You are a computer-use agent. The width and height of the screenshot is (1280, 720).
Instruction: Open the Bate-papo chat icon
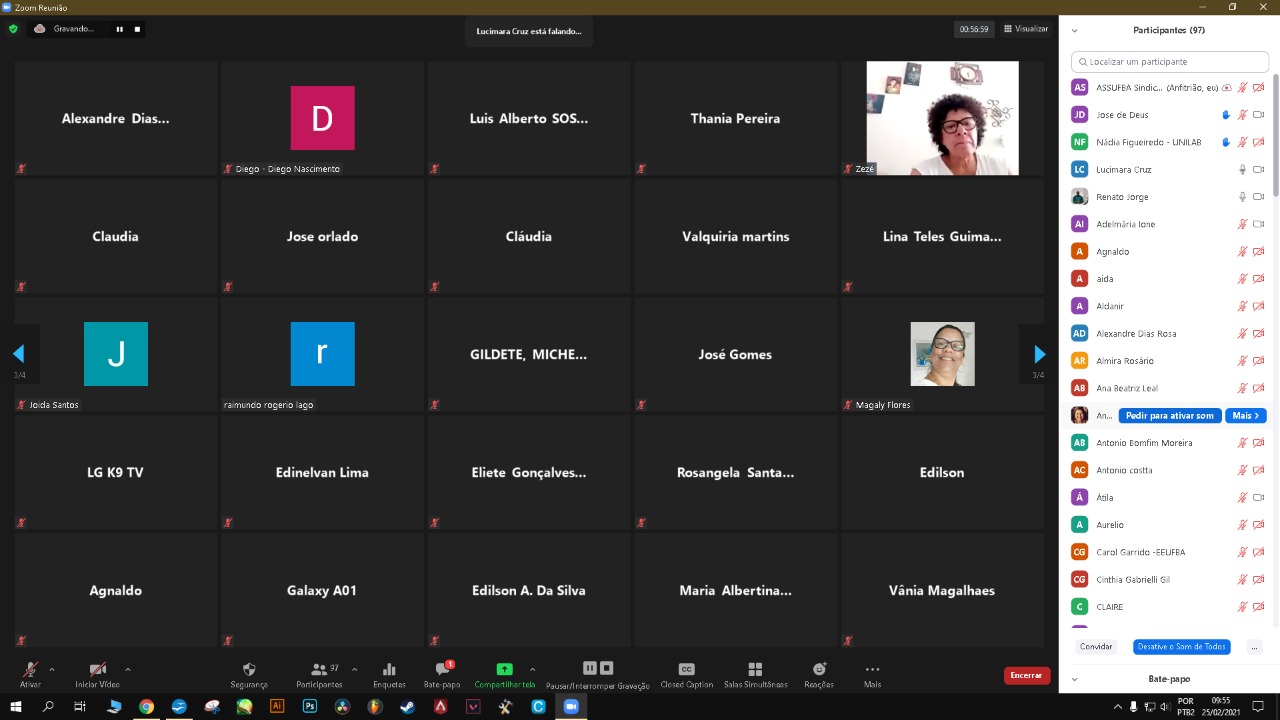[442, 669]
